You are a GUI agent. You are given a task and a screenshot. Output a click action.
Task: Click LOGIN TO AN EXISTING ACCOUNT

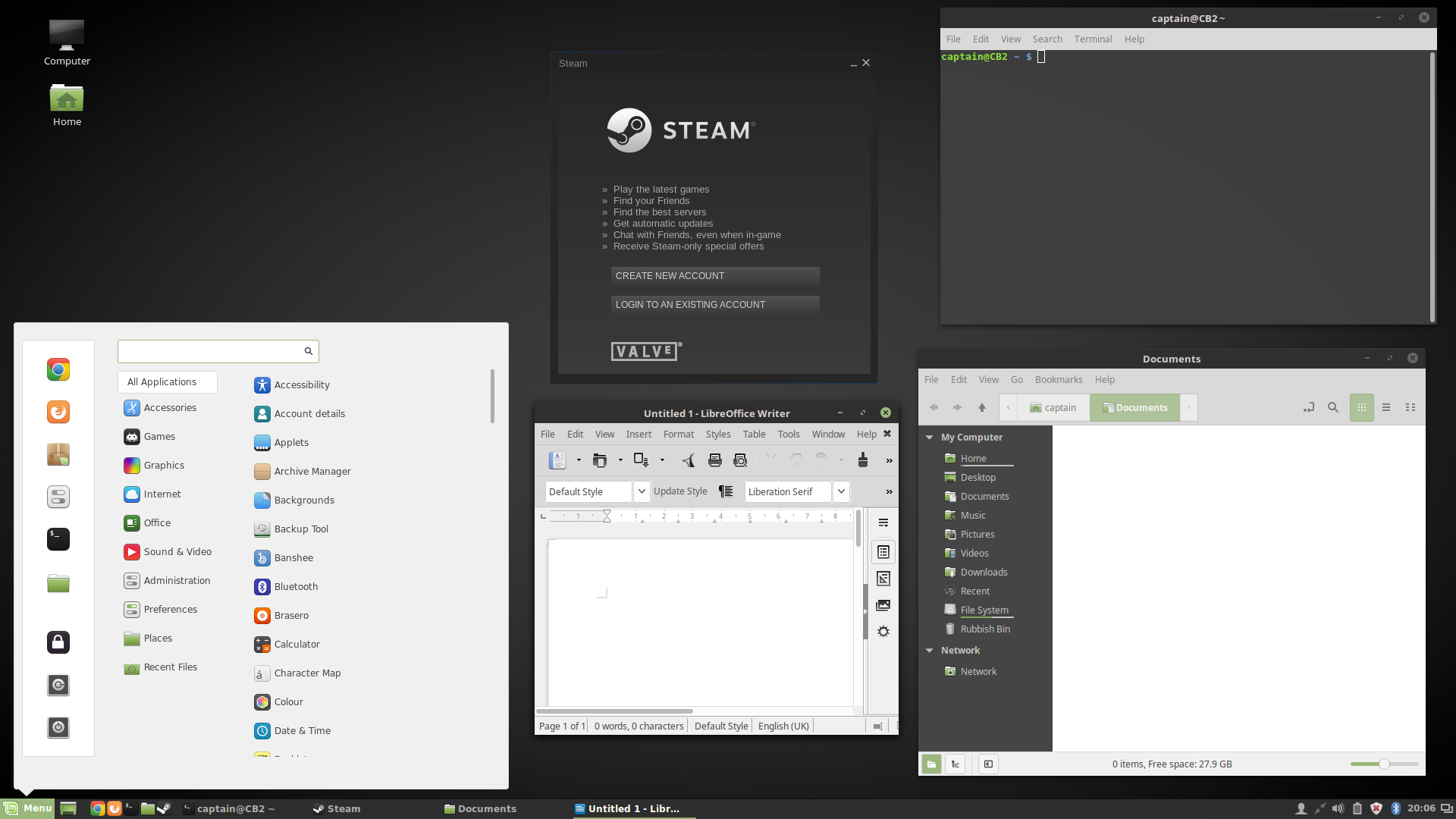[x=714, y=305]
